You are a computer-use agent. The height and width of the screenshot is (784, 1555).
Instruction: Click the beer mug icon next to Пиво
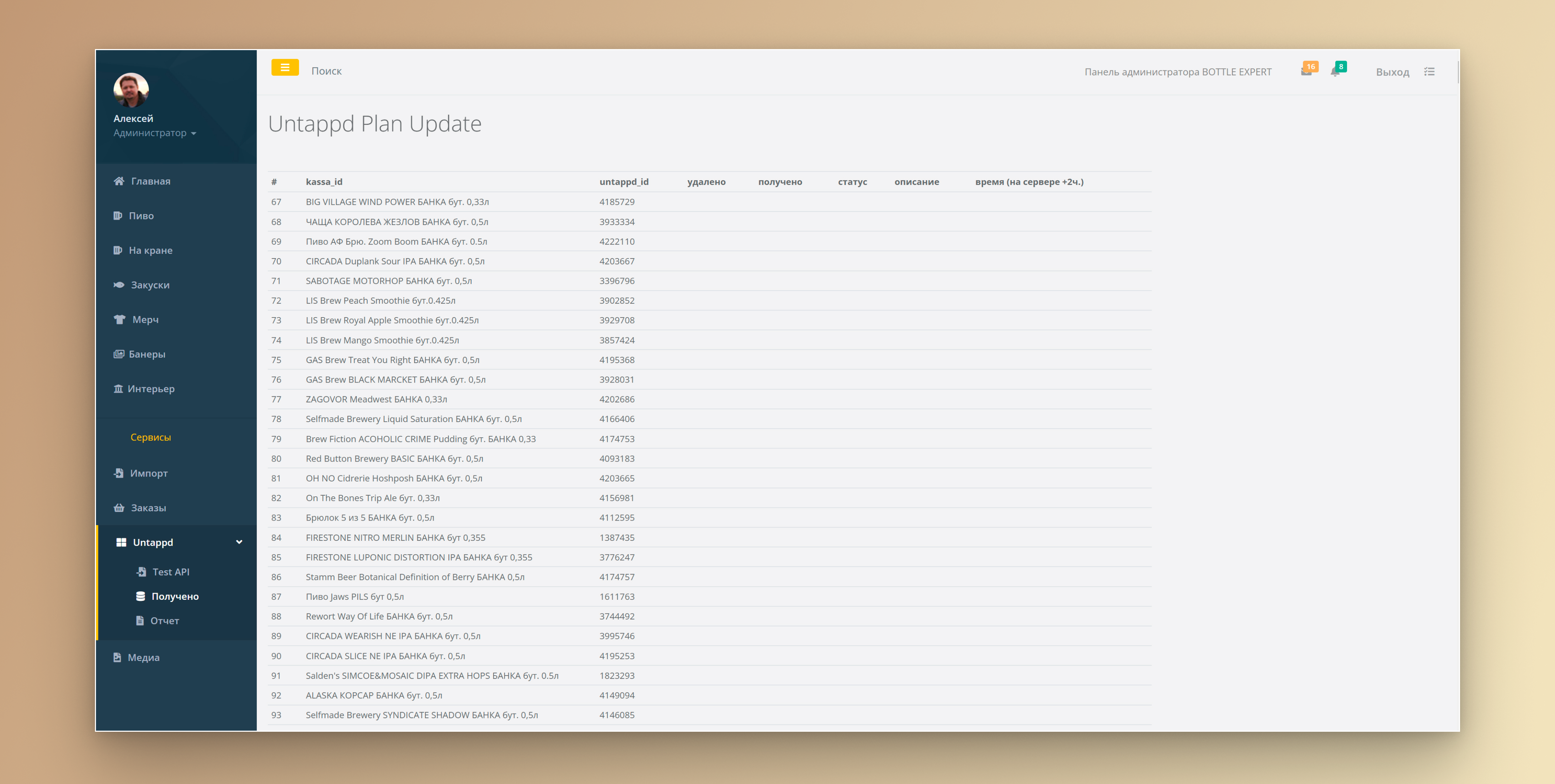pos(118,215)
